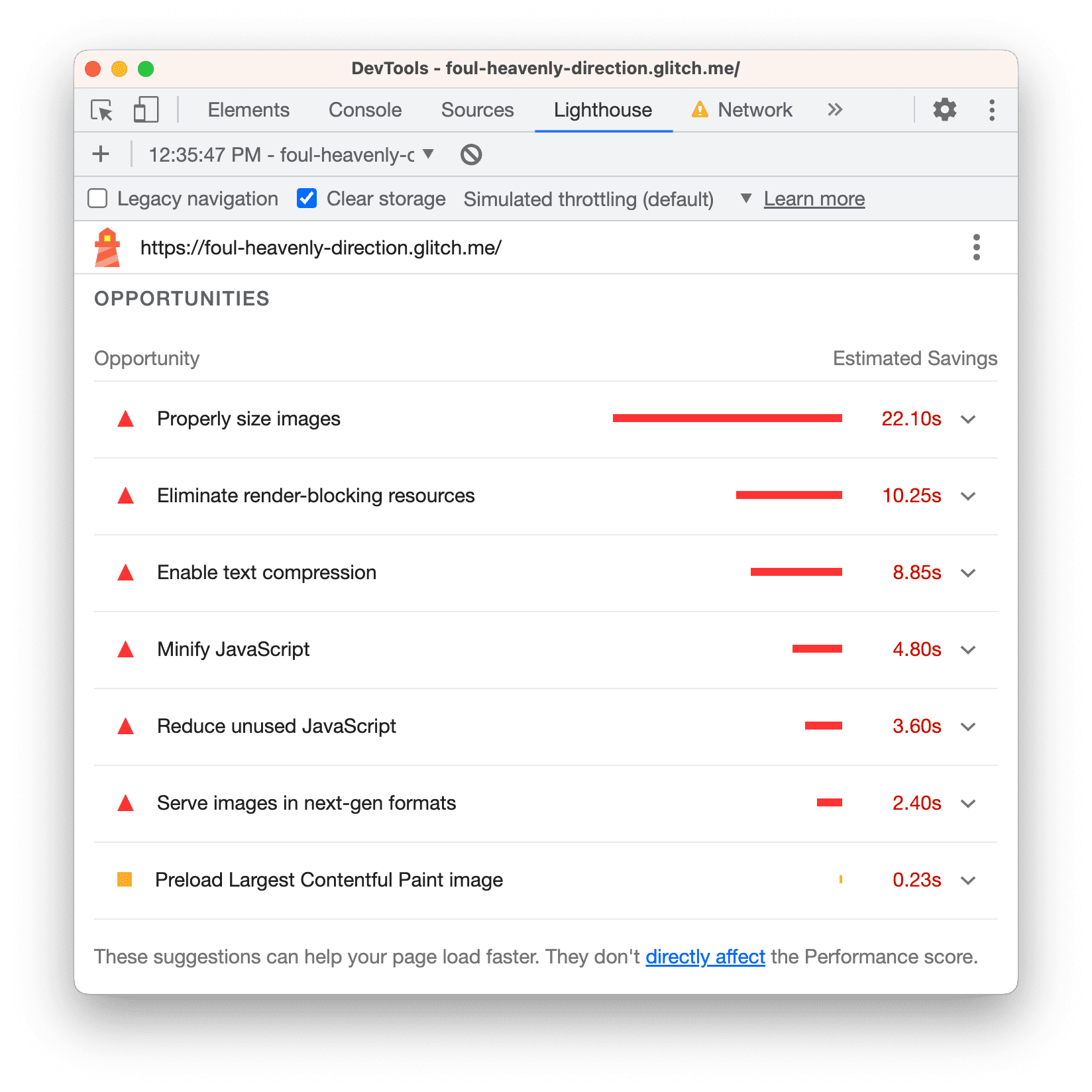Open the DevTools customize kebab menu
This screenshot has height=1092, width=1092.
991,110
